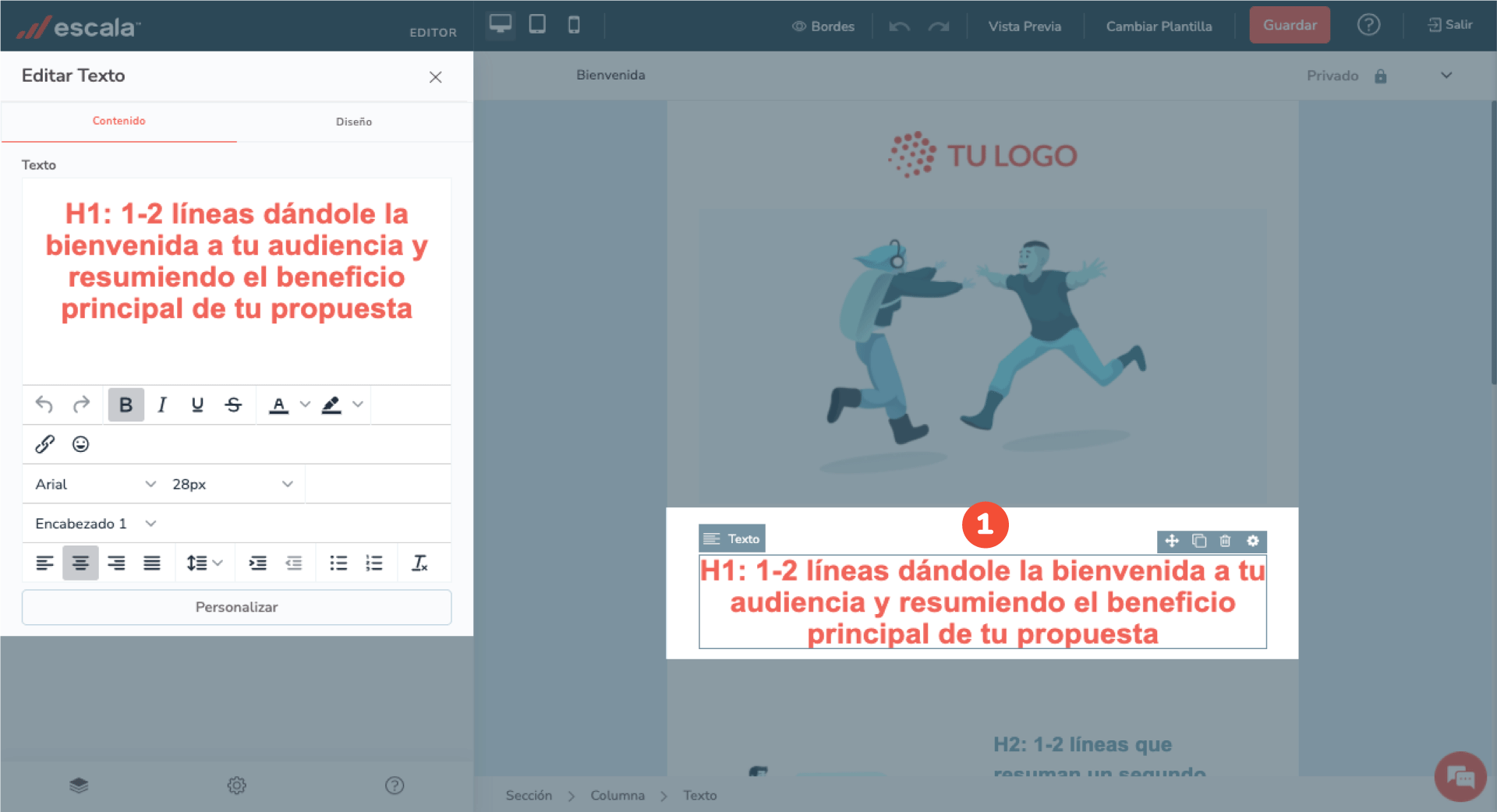Expand text color options arrow
This screenshot has width=1497, height=812.
click(x=305, y=404)
